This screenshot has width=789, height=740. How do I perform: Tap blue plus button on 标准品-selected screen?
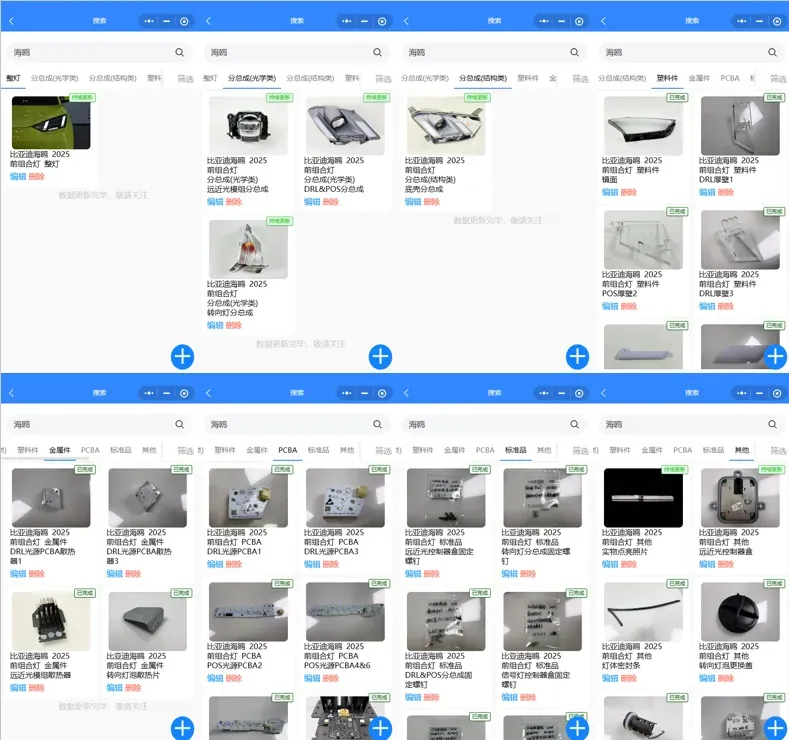point(577,728)
